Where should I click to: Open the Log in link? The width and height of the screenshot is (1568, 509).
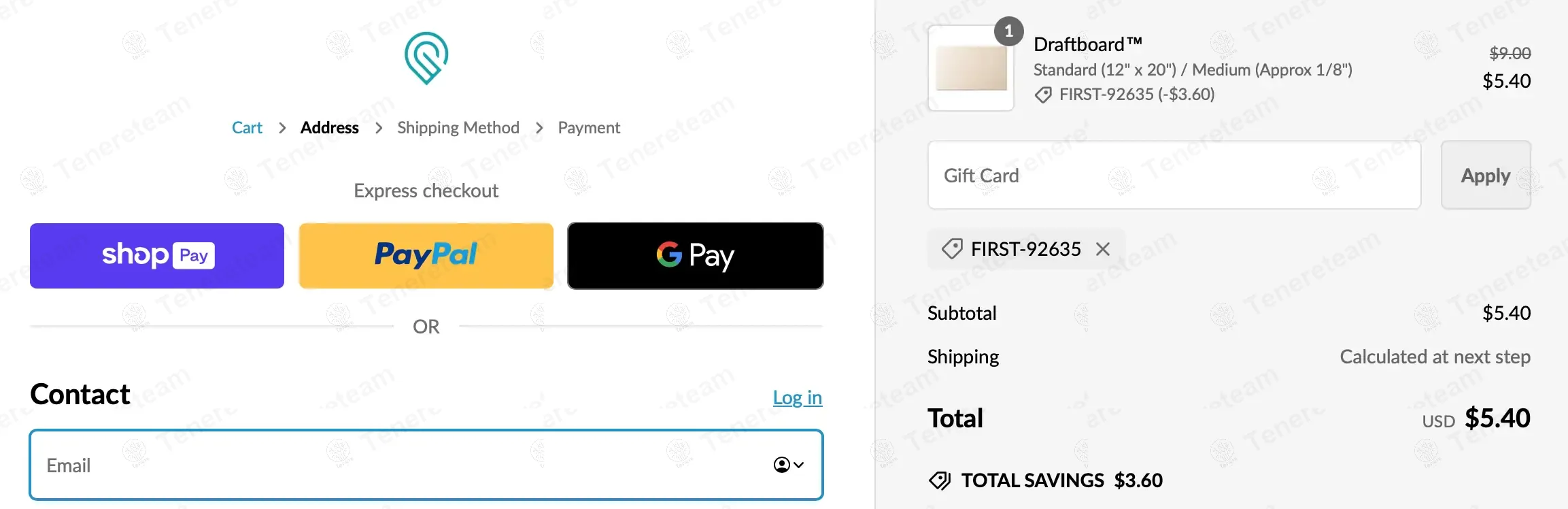(x=797, y=397)
